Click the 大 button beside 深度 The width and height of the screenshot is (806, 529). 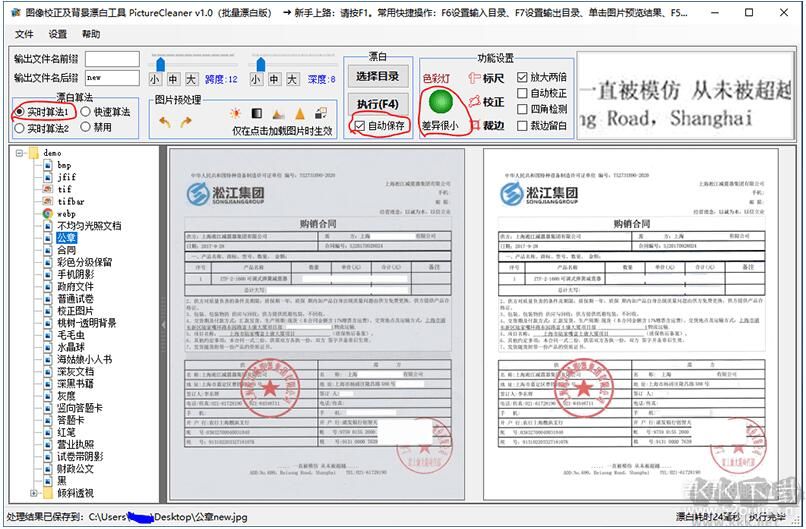[292, 79]
